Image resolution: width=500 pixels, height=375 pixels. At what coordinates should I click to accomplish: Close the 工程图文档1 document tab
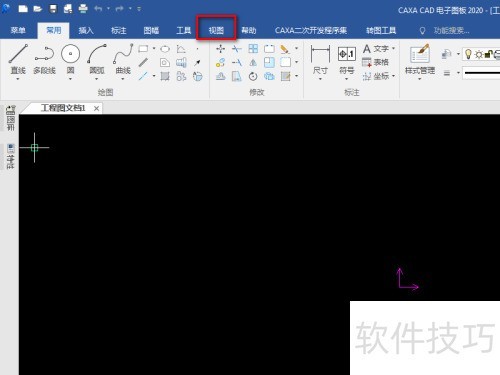96,108
